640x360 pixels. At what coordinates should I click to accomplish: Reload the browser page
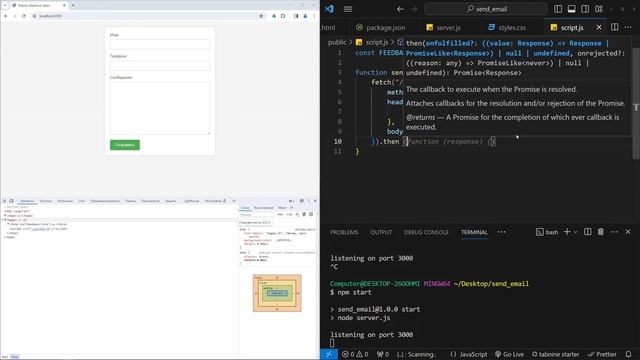click(24, 16)
